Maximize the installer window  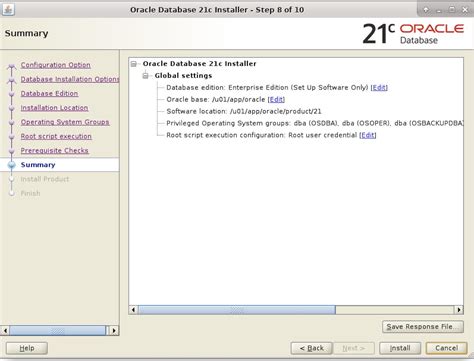[452, 10]
